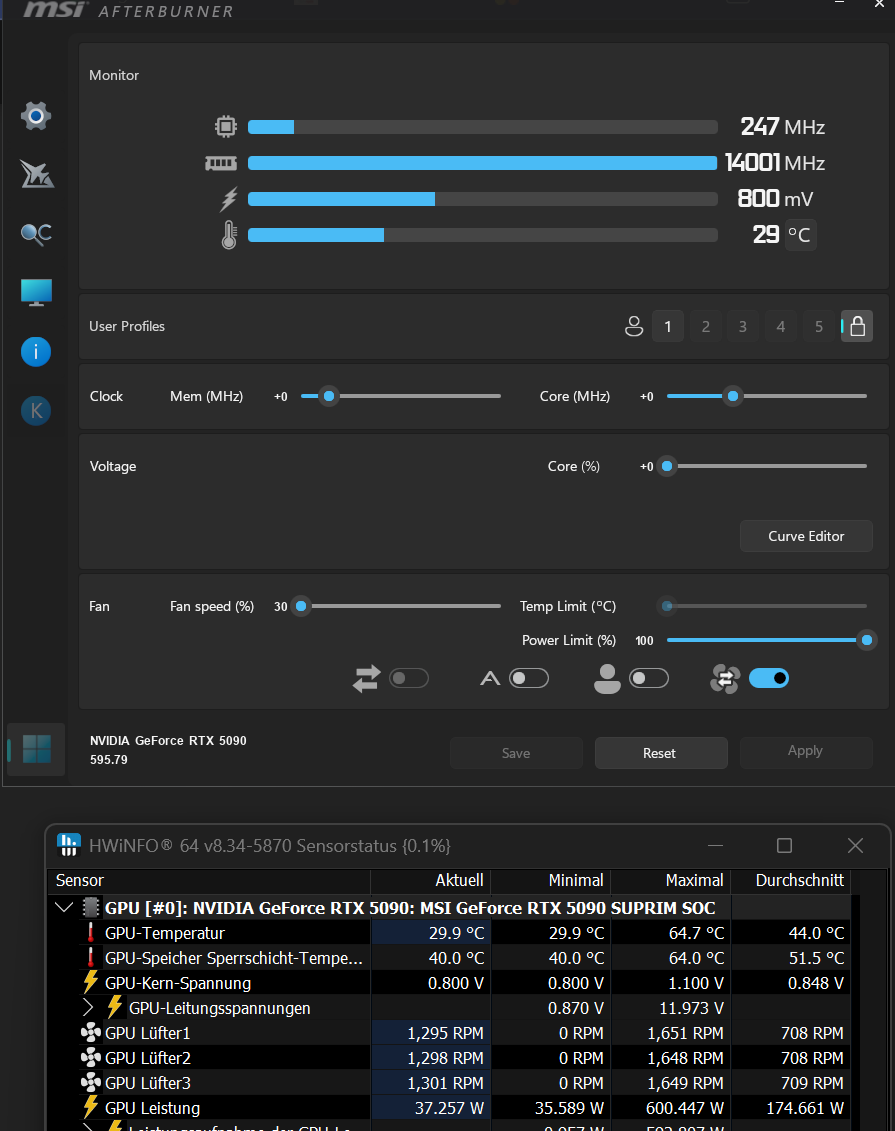Click the Apply button

coord(806,752)
